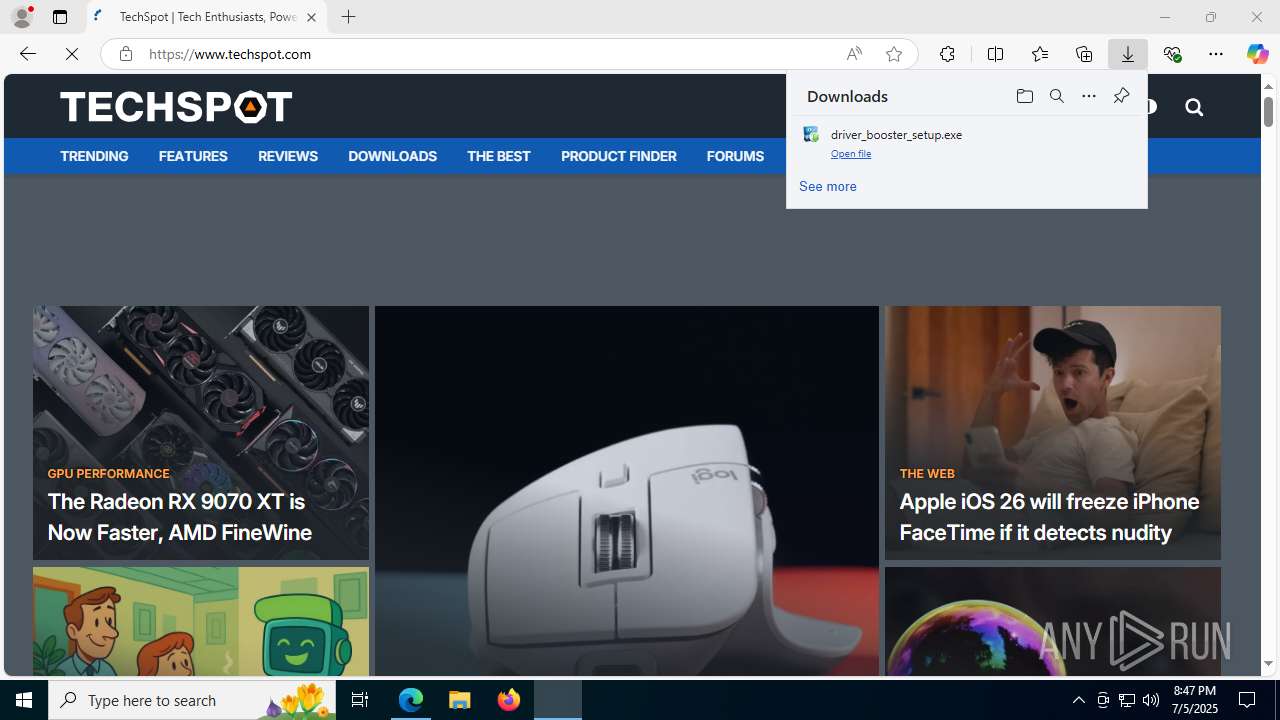Open the tab actions menu icon
The height and width of the screenshot is (720, 1280).
click(x=60, y=17)
